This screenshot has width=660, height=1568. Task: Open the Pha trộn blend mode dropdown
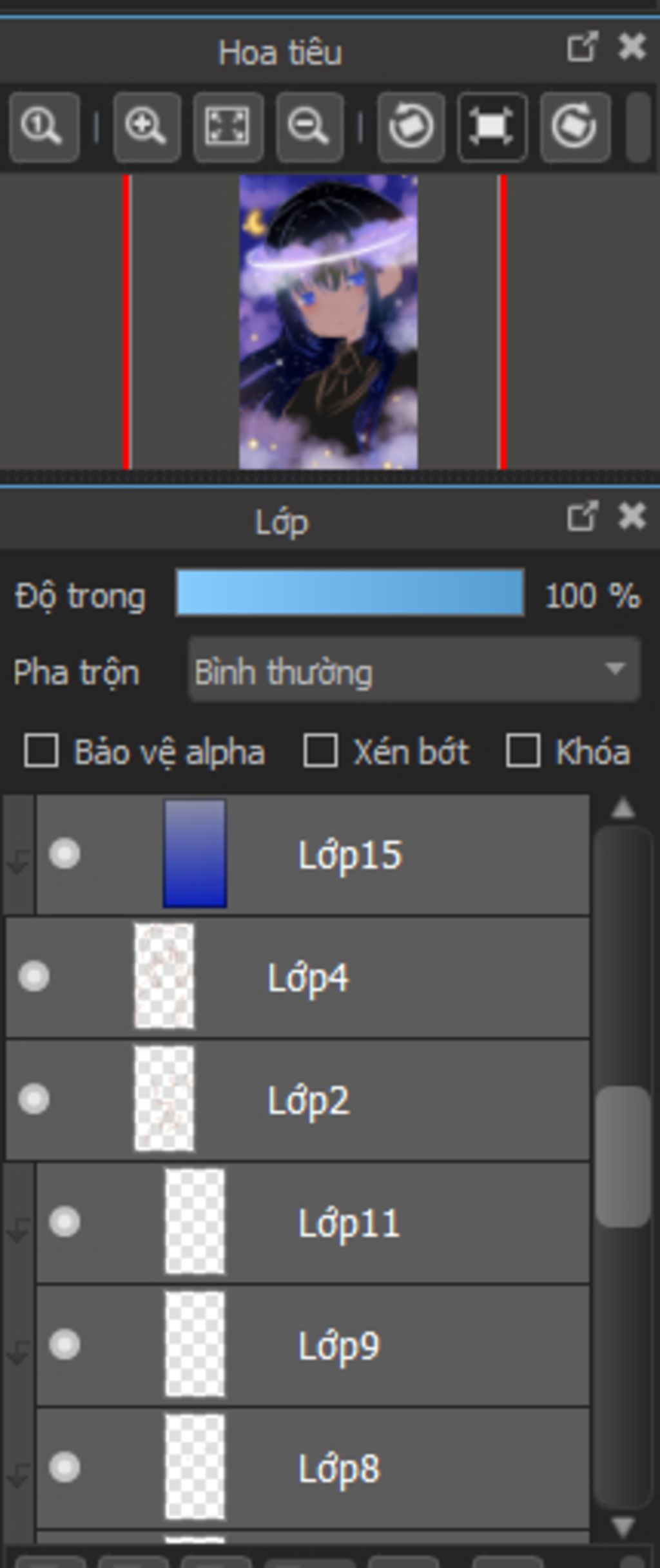tap(414, 669)
